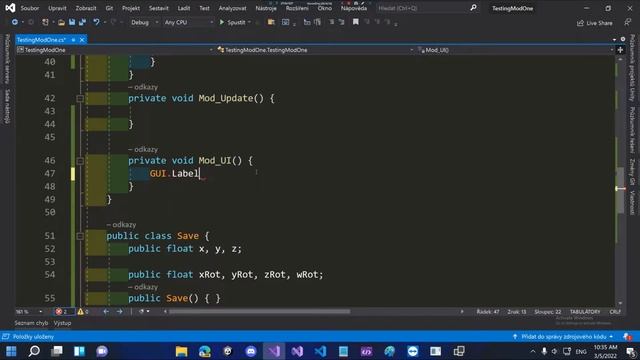Open the Git menu

[x=109, y=8]
